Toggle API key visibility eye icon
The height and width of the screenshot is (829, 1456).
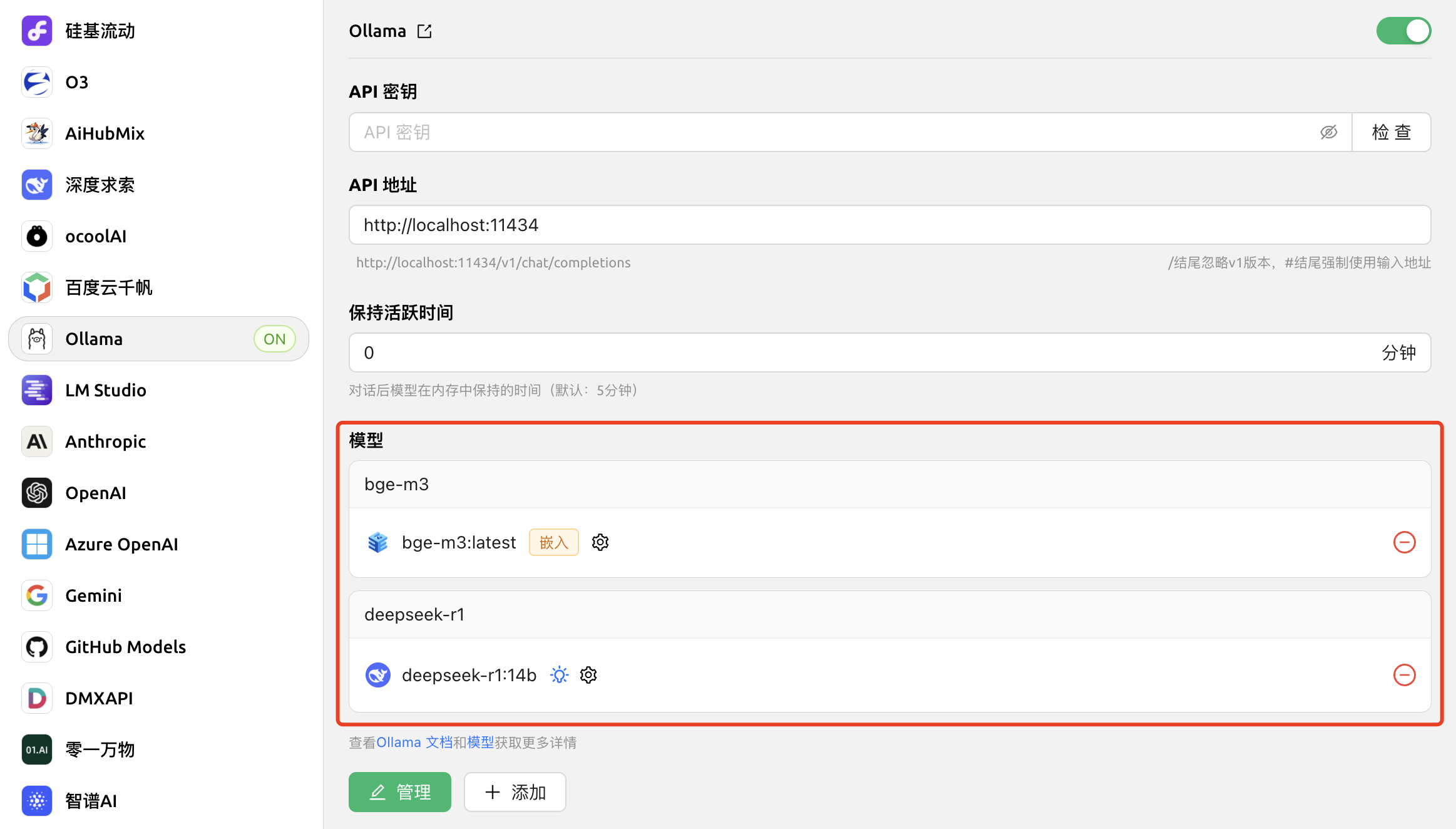pyautogui.click(x=1328, y=132)
